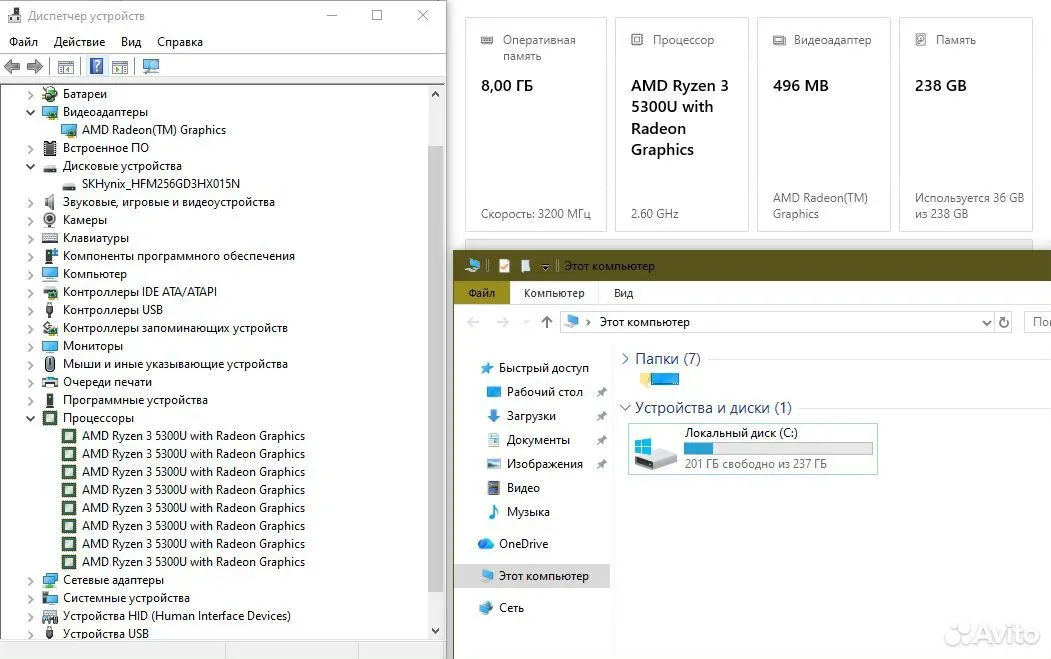Screen dimensions: 1051x659
Task: Expand the Папки (7) group
Action: pyautogui.click(x=625, y=359)
